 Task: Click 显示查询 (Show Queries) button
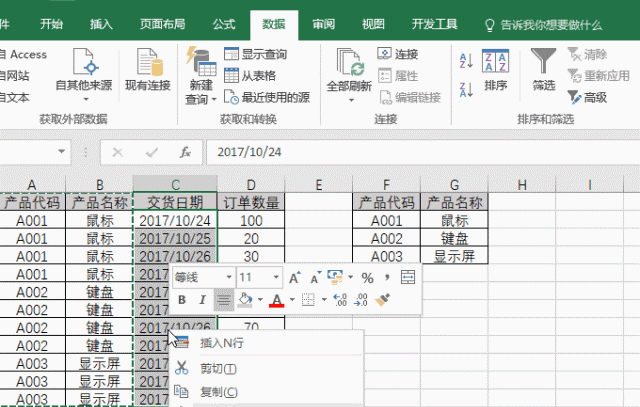click(256, 54)
